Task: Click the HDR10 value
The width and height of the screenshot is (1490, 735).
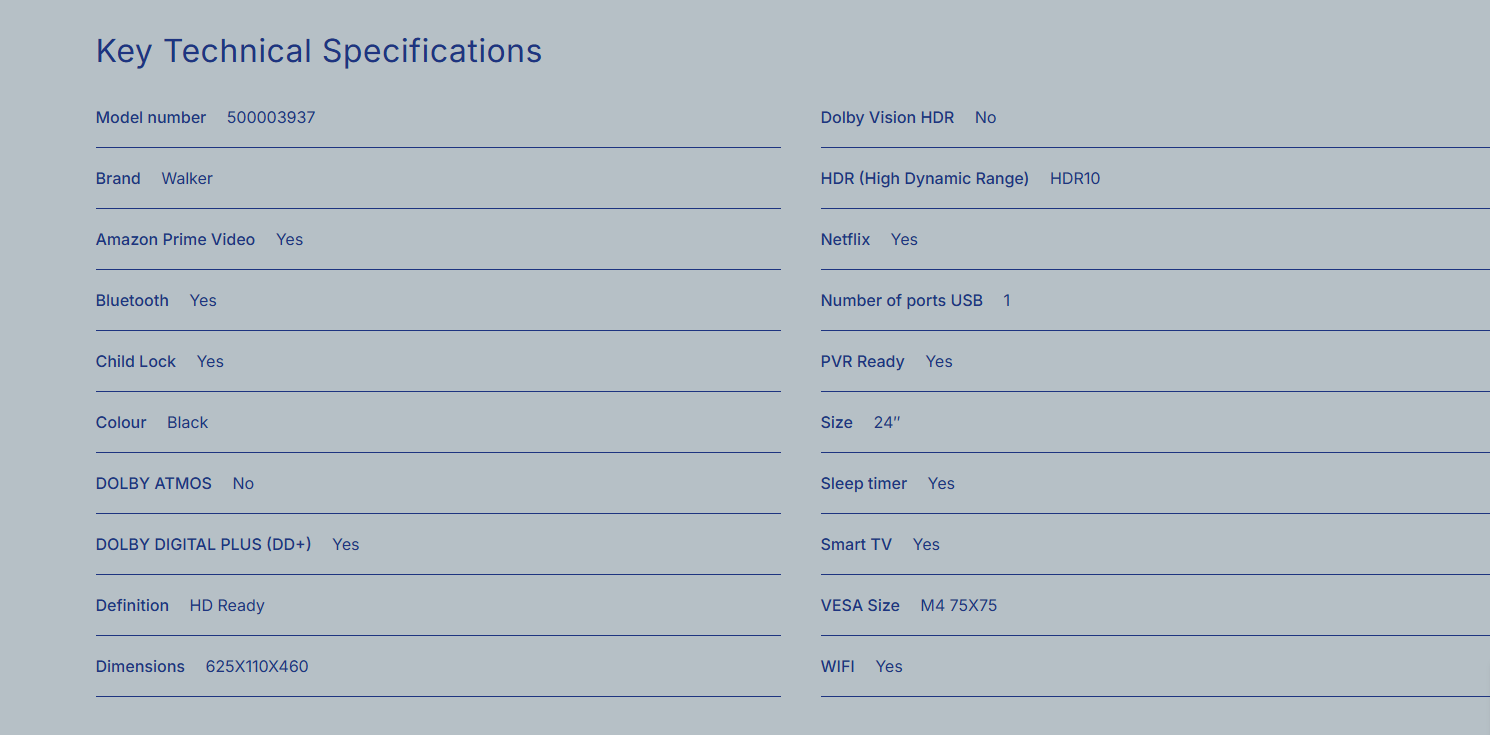Action: [x=1075, y=179]
